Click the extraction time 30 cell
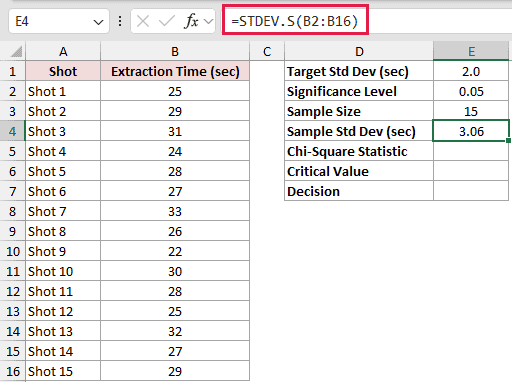The height and width of the screenshot is (382, 512). [x=175, y=271]
